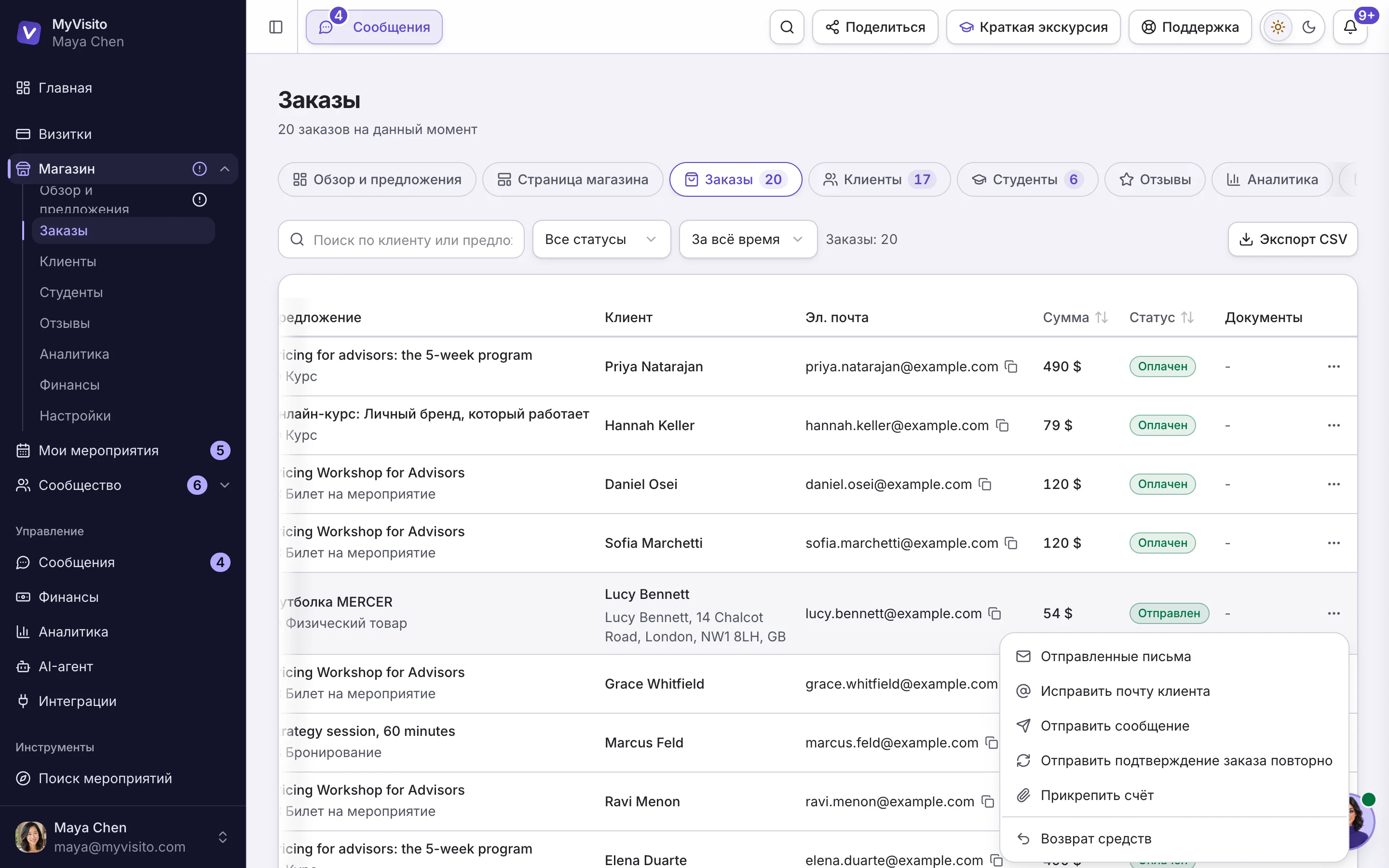Copy hannah.keller@example.com email address
The width and height of the screenshot is (1389, 868).
tap(1002, 425)
